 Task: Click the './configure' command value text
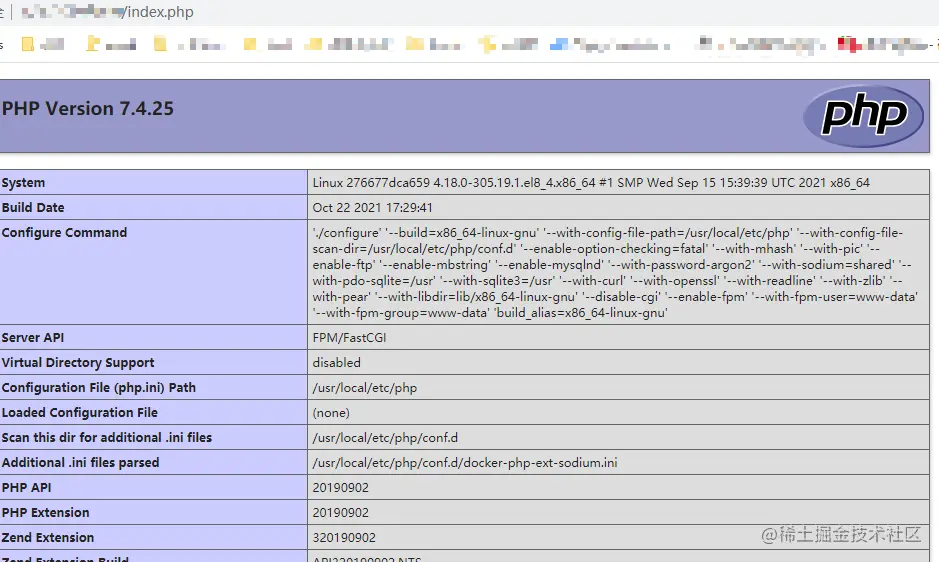point(615,273)
